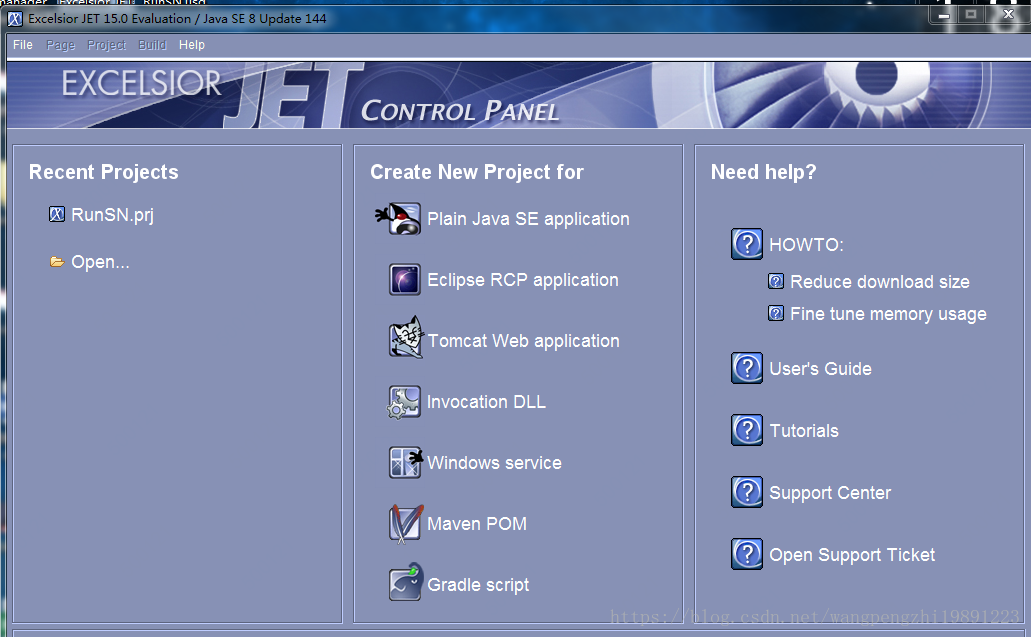Click the HOWTO question mark icon
This screenshot has width=1031, height=637.
747,244
